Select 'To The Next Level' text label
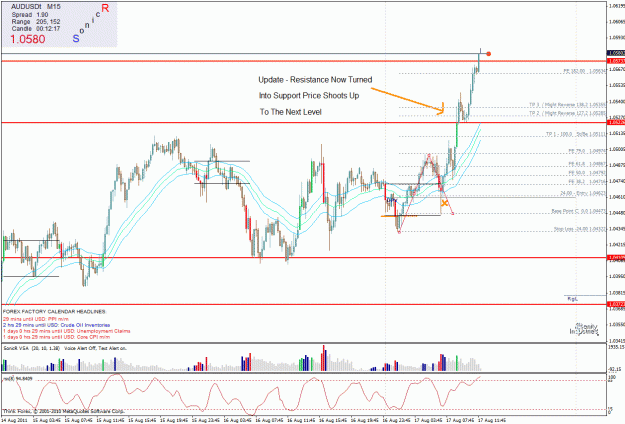The width and height of the screenshot is (625, 424). point(291,112)
